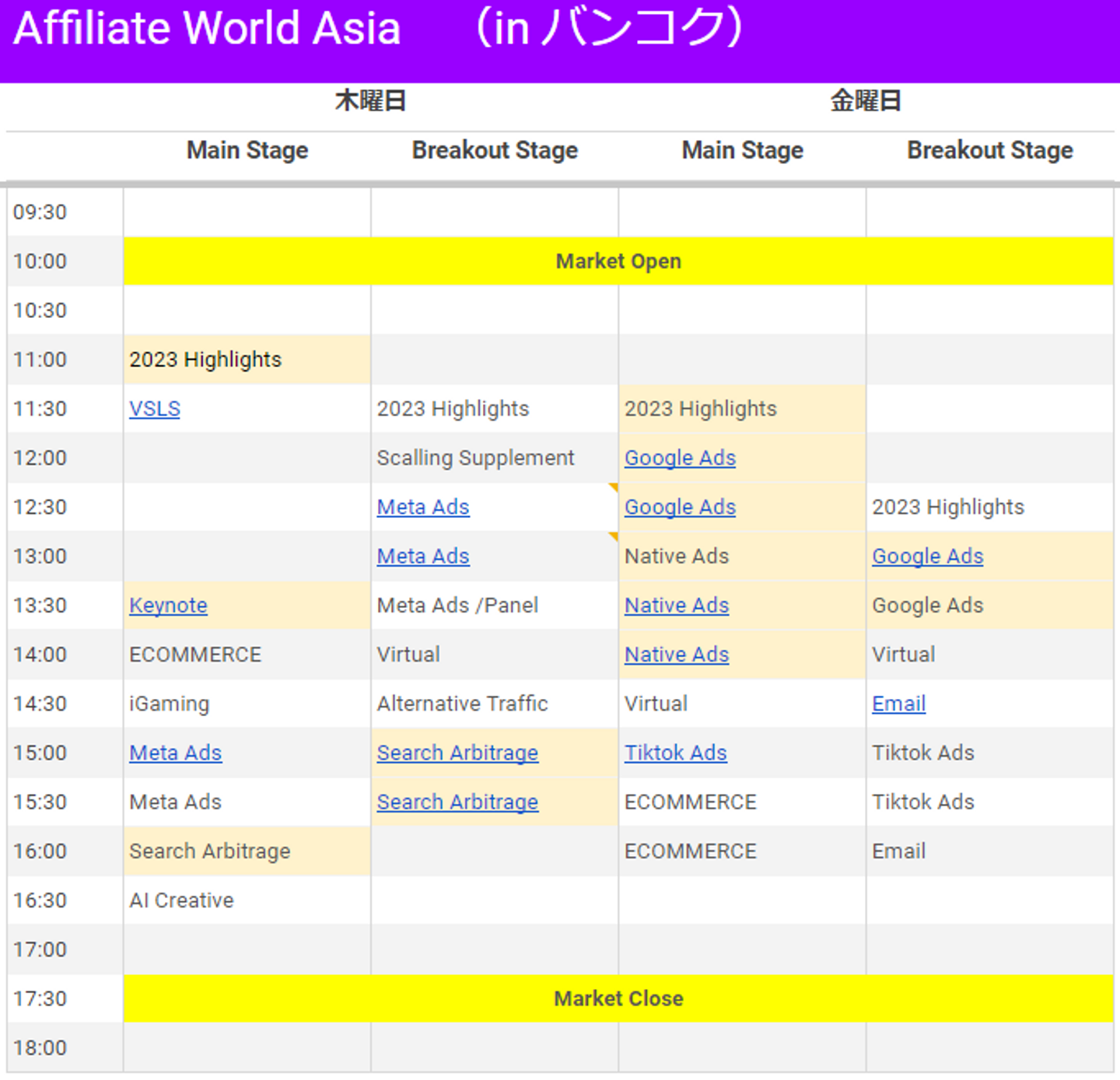Open the VSLS link at 11:30
1120x1080 pixels.
(155, 409)
